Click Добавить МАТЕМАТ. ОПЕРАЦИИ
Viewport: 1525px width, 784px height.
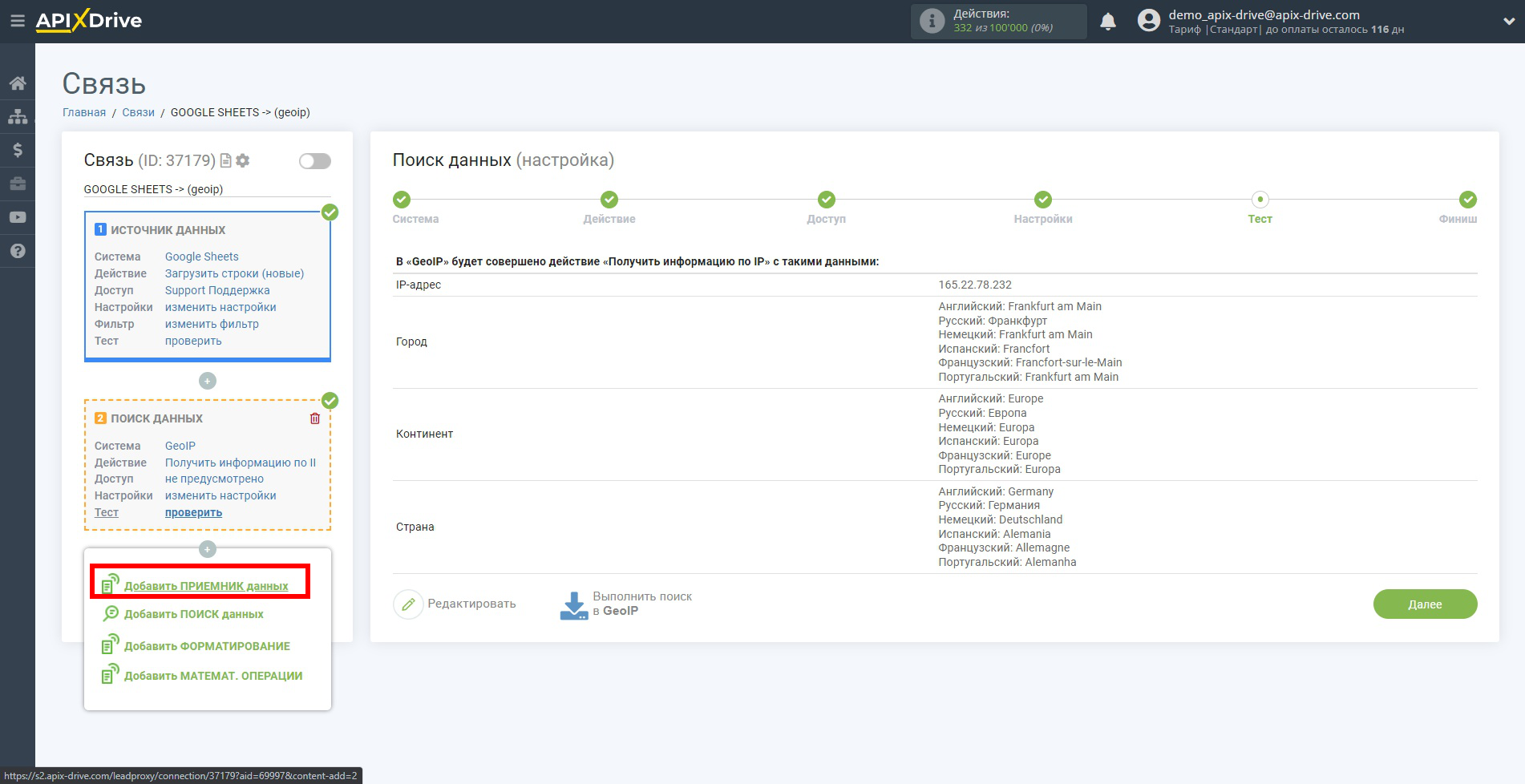213,676
